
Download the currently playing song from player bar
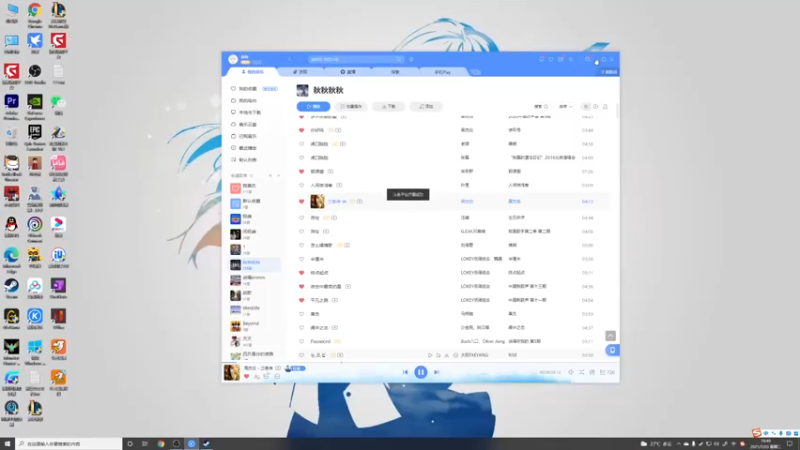point(257,377)
